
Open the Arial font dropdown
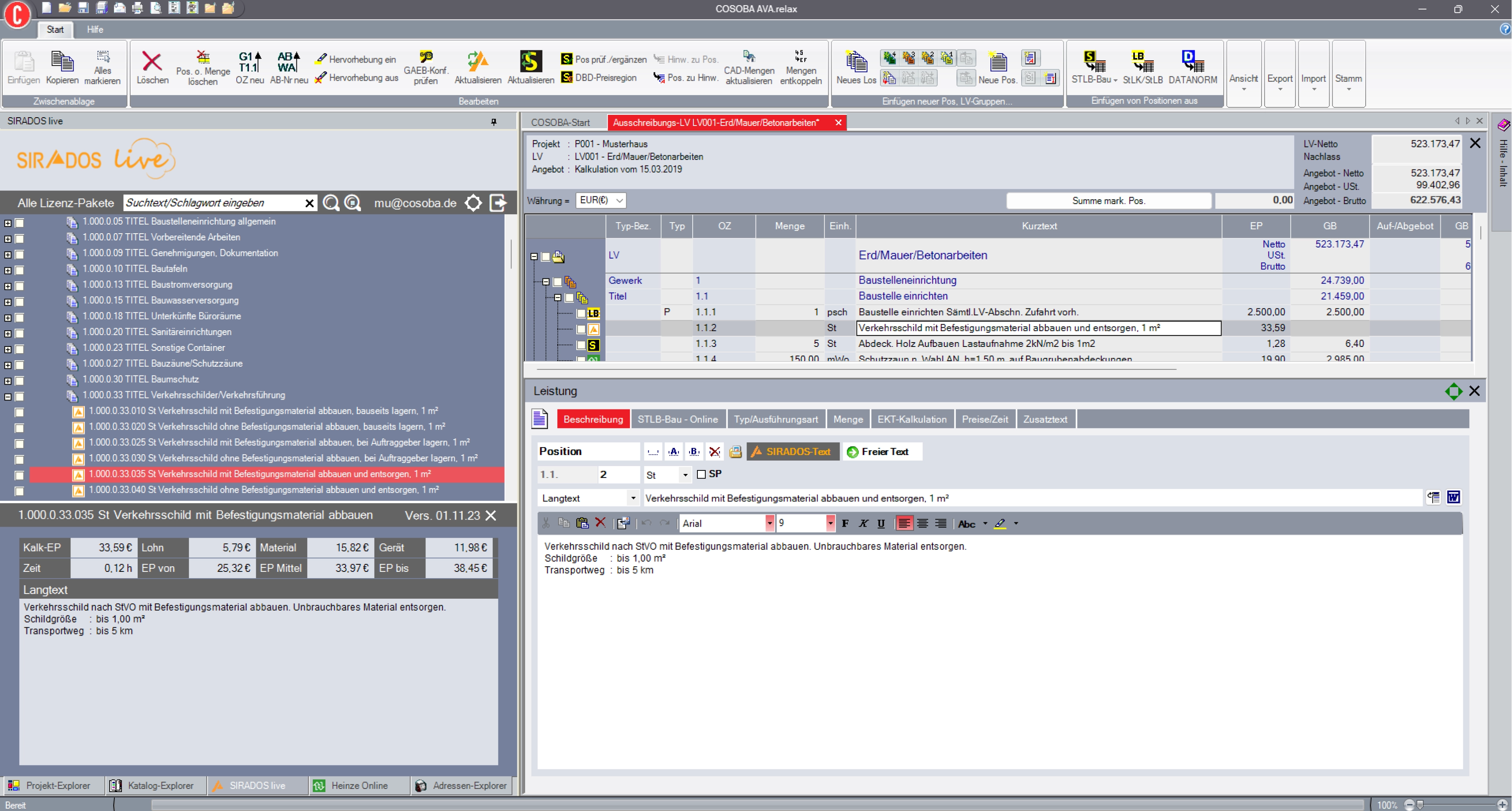(x=769, y=524)
